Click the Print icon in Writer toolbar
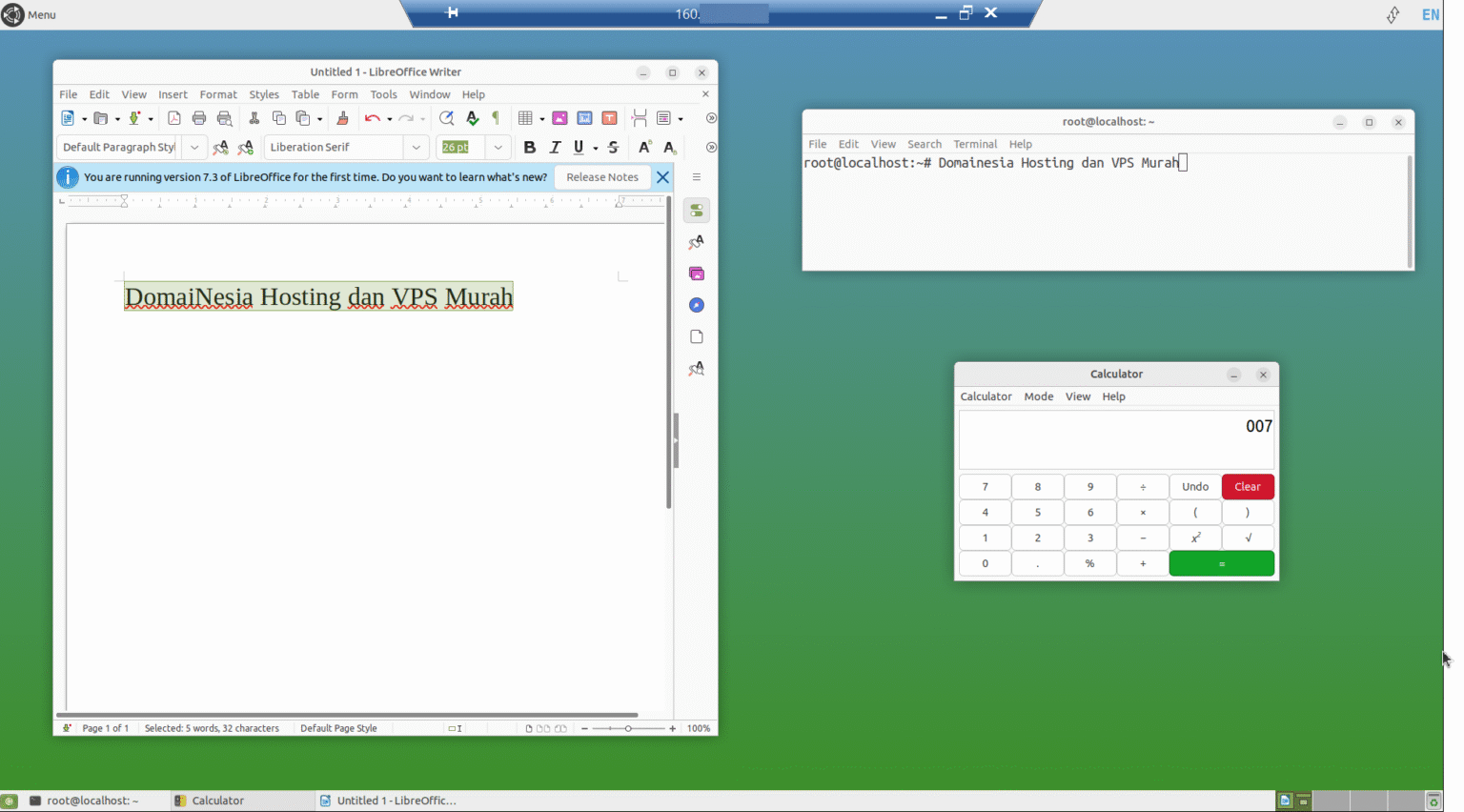Screen dimensions: 1464x812 pyautogui.click(x=199, y=118)
